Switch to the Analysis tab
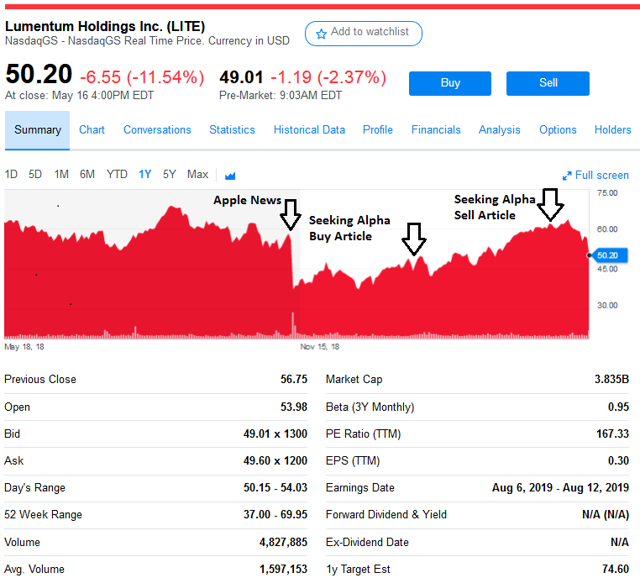This screenshot has height=578, width=640. tap(499, 130)
